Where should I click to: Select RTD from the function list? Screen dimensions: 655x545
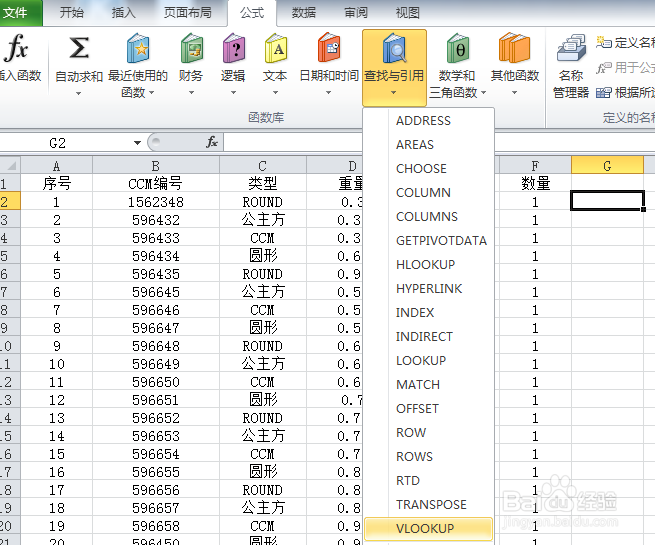pyautogui.click(x=428, y=481)
